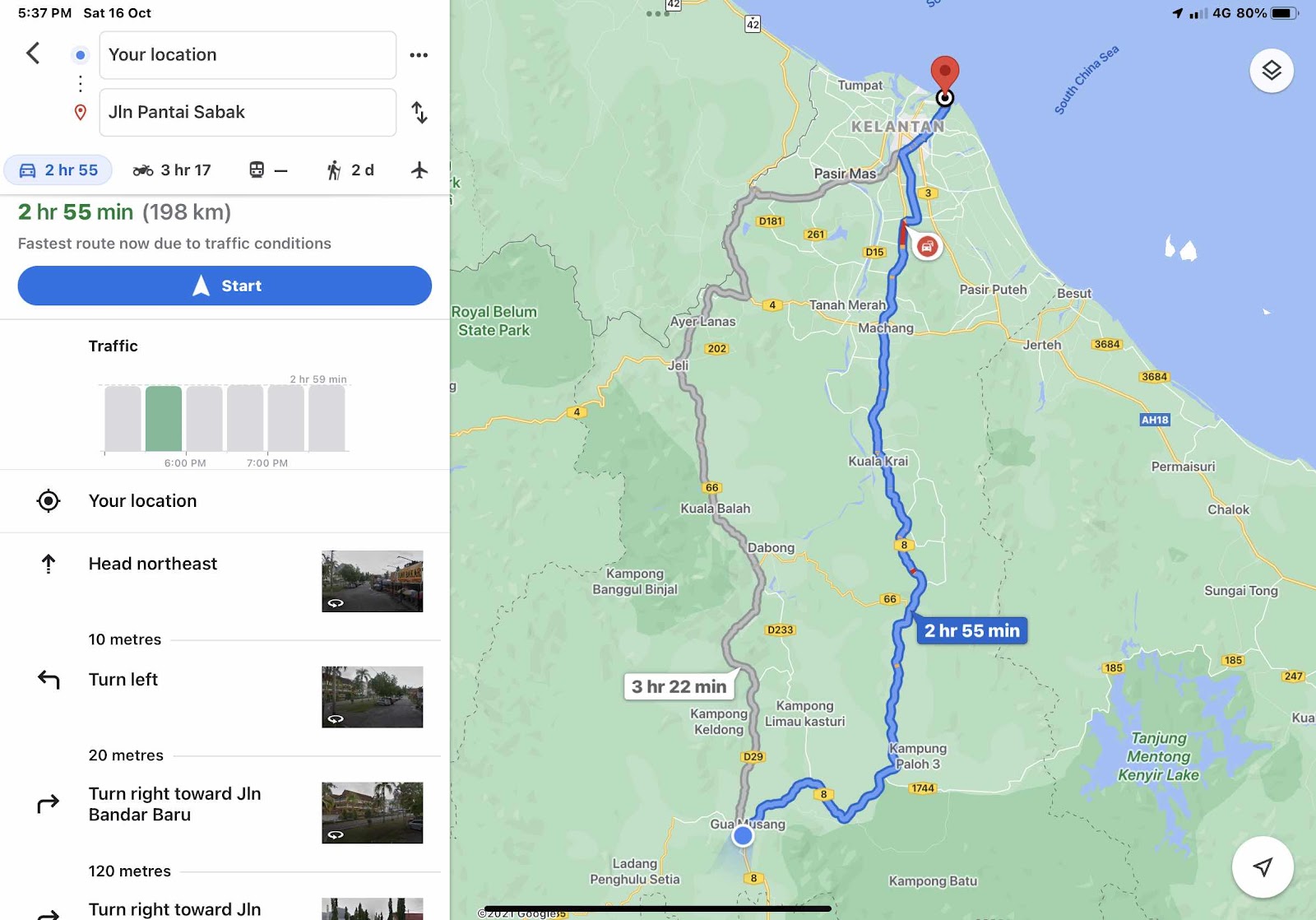
Task: Choose the alternate 3 hr 22 min route
Action: point(679,686)
